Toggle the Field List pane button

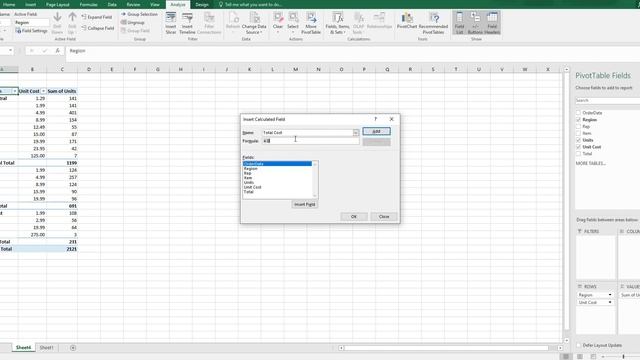[460, 23]
